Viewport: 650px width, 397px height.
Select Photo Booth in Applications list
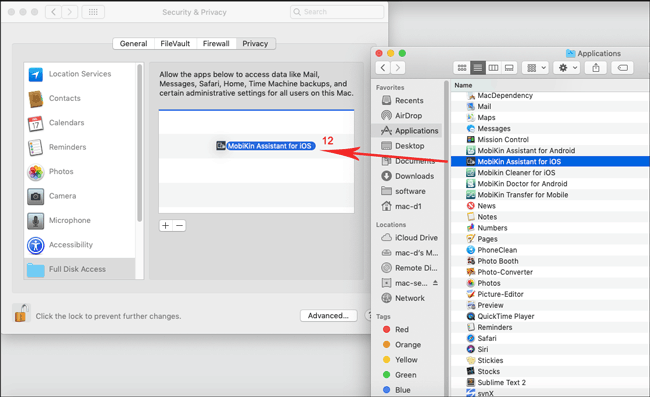point(550,261)
